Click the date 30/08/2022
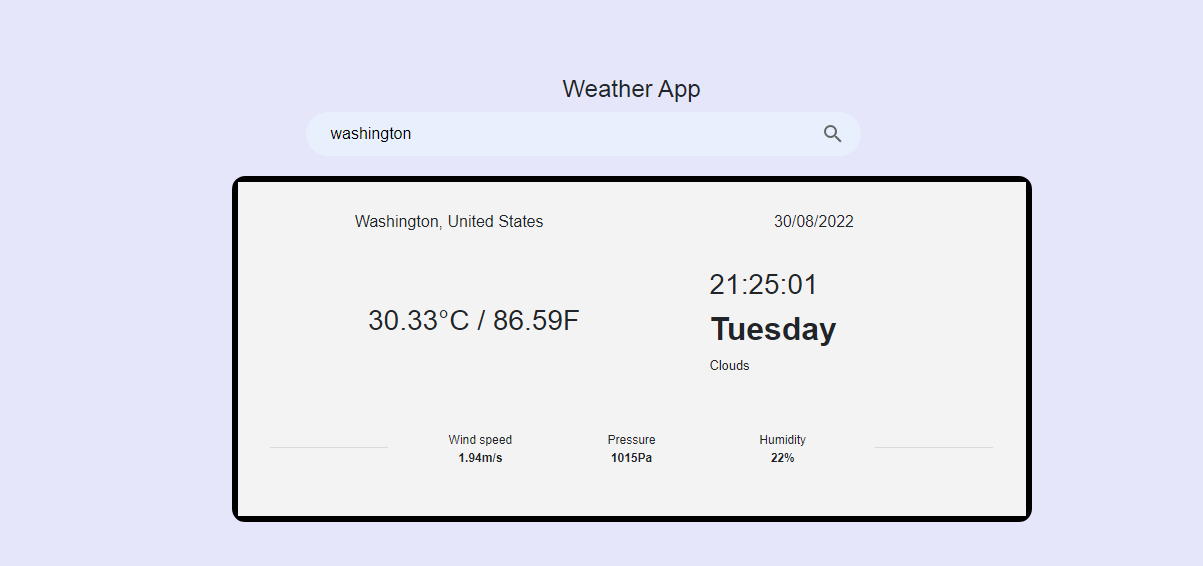 [813, 222]
